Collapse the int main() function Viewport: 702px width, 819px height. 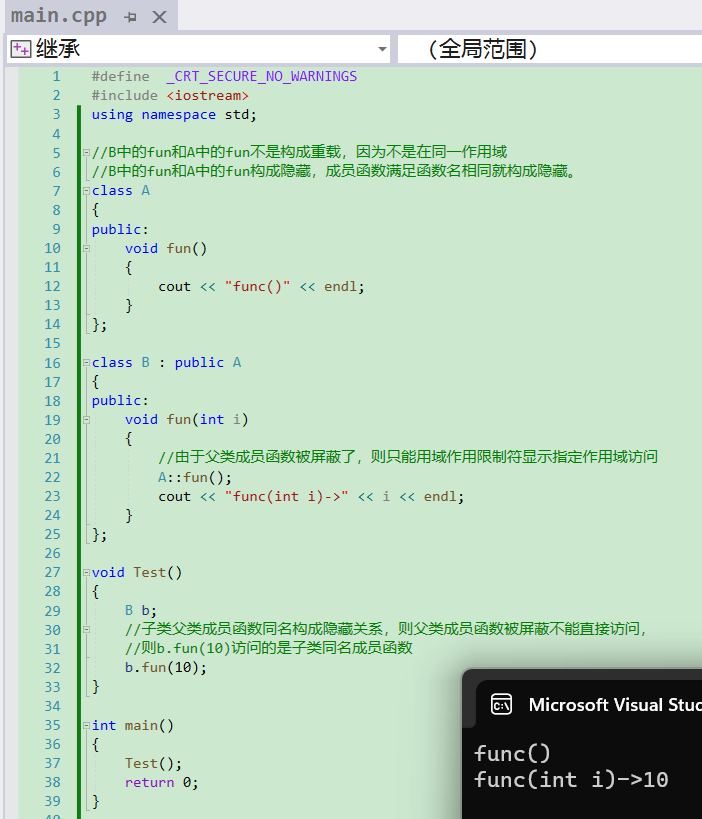(x=86, y=726)
